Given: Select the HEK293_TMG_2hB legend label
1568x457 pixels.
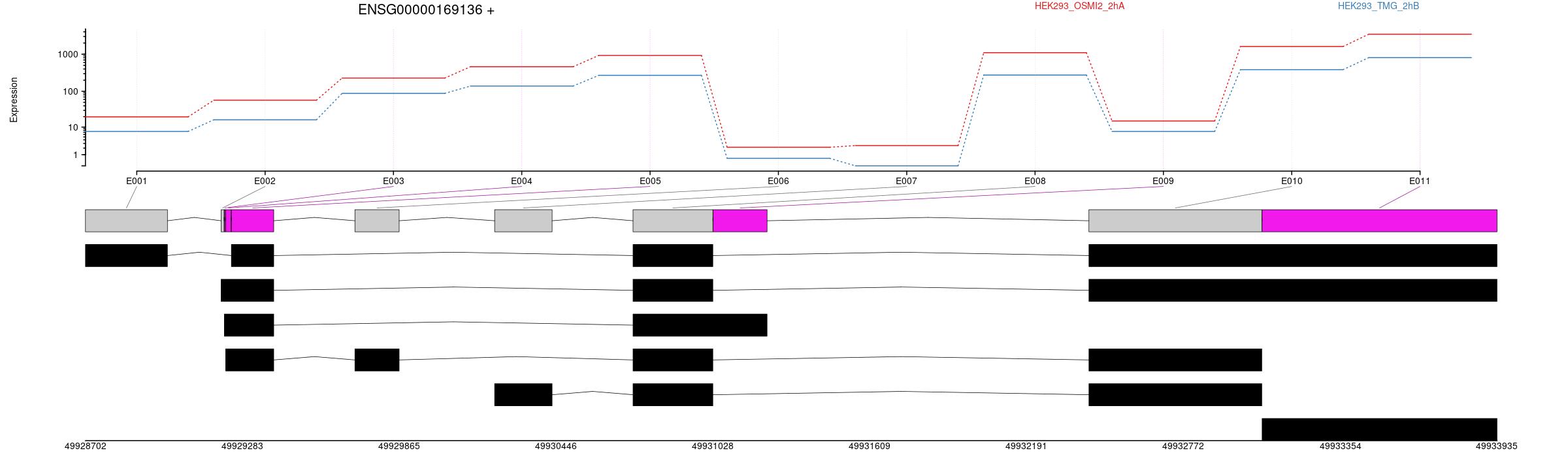Looking at the screenshot, I should (x=1379, y=6).
